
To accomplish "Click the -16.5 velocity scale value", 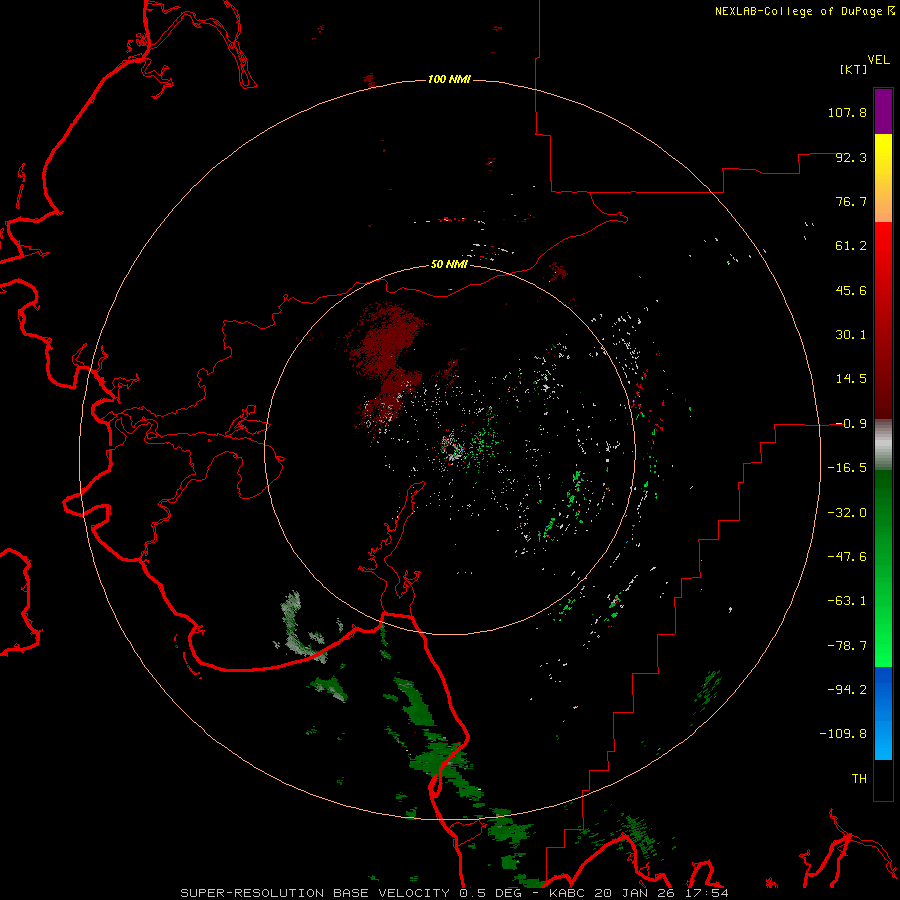I will tap(847, 468).
